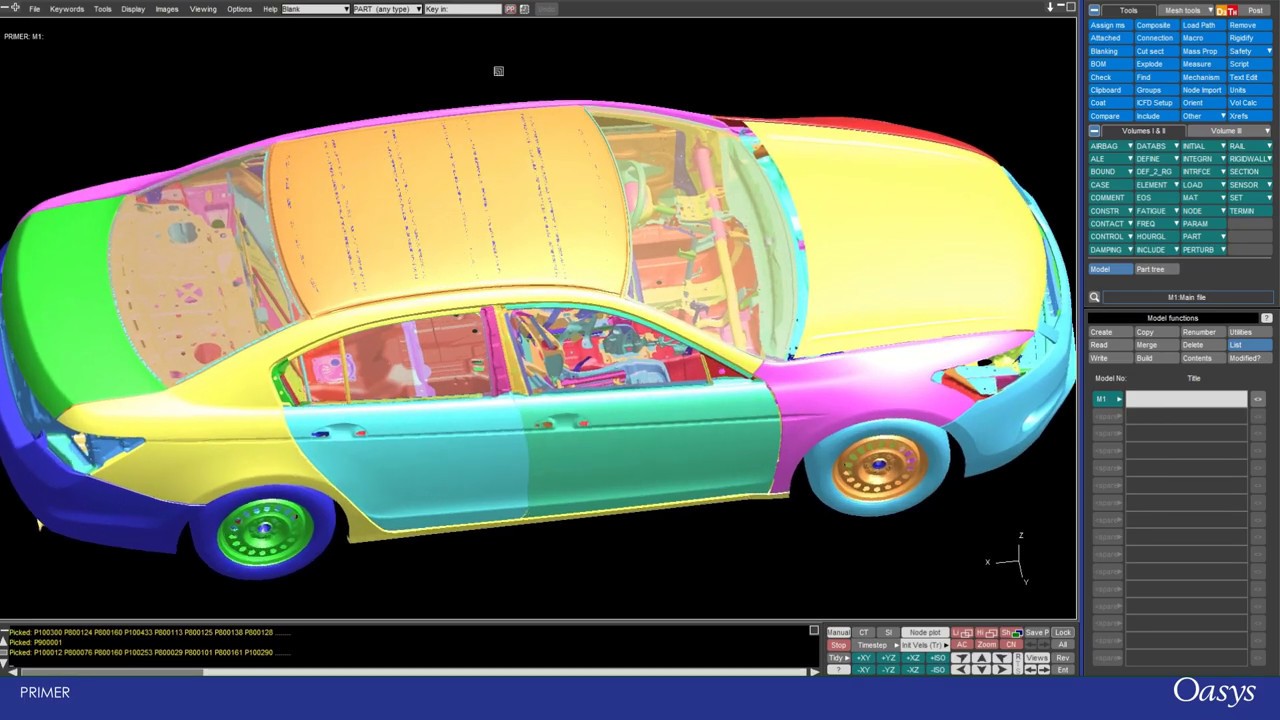Toggle the Ent button
Viewport: 1280px width, 720px height.
[1063, 669]
